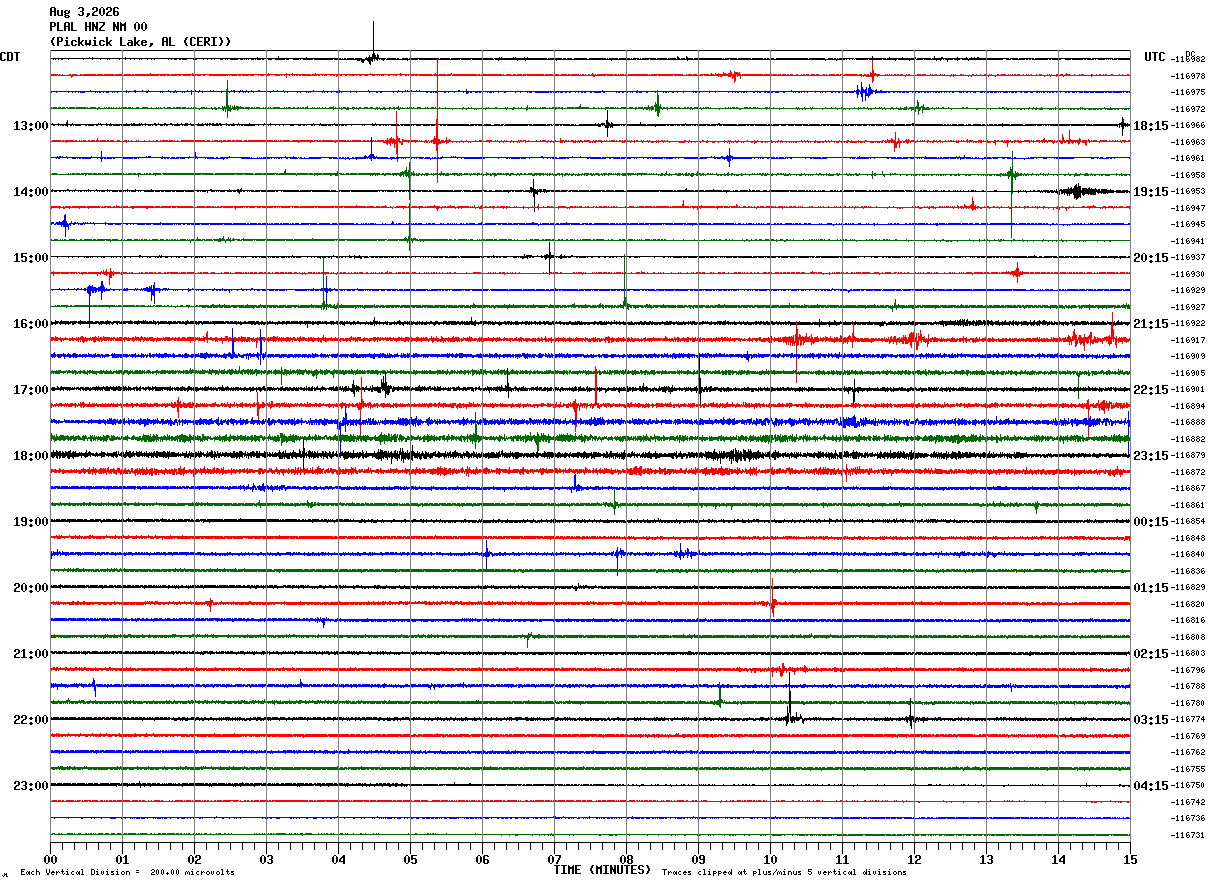Screen dimensions: 1210x886
Task: Click the 13:00 CDT time label
Action: [x=30, y=126]
